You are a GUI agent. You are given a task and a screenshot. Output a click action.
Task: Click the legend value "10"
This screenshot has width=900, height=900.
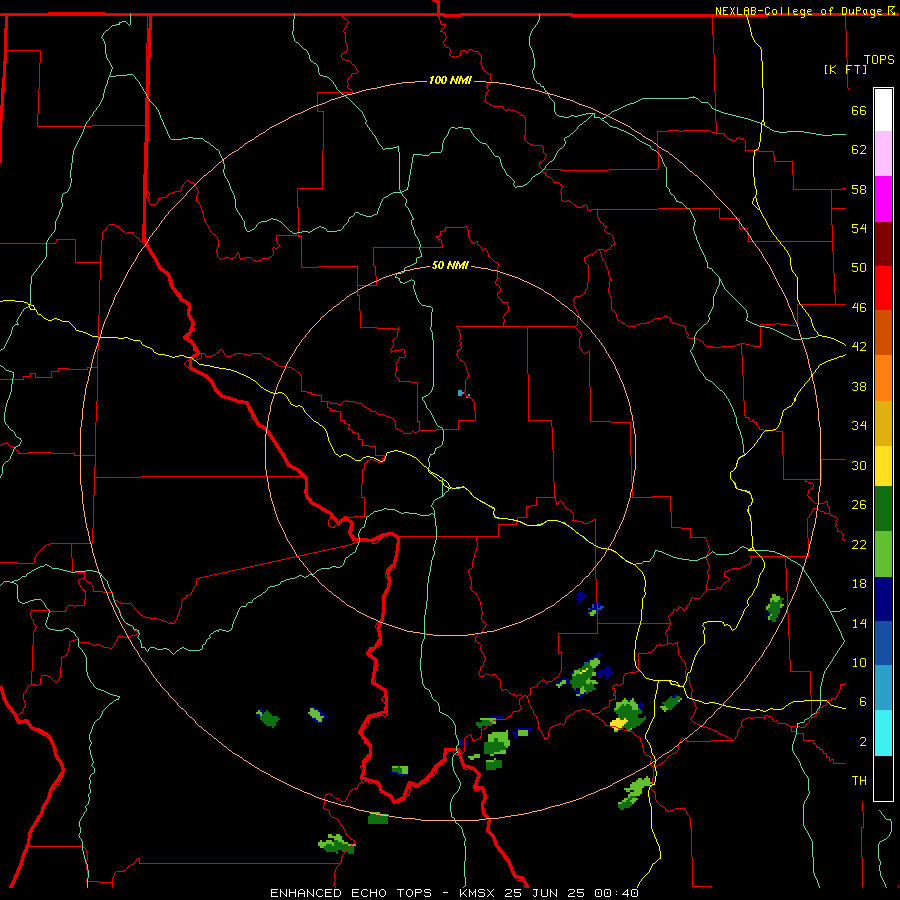tap(859, 662)
